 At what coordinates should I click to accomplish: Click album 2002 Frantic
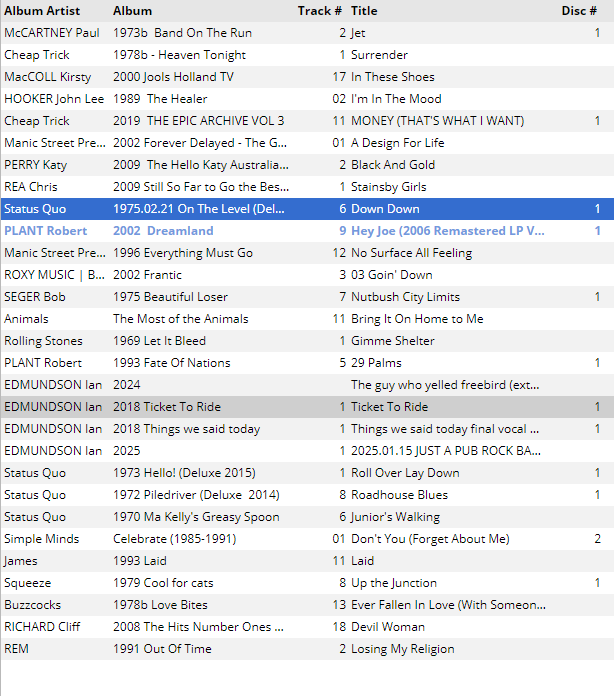(147, 275)
